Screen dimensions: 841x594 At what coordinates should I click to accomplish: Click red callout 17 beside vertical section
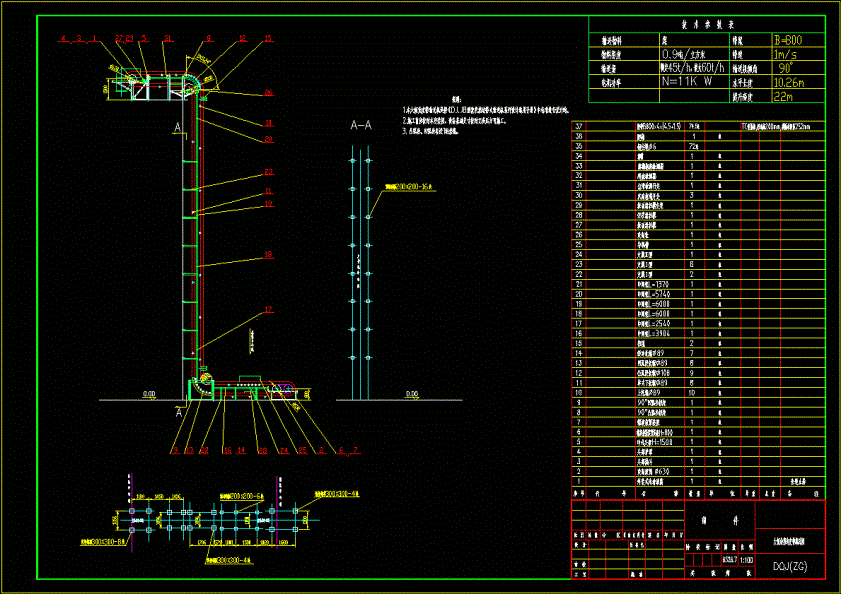(269, 310)
